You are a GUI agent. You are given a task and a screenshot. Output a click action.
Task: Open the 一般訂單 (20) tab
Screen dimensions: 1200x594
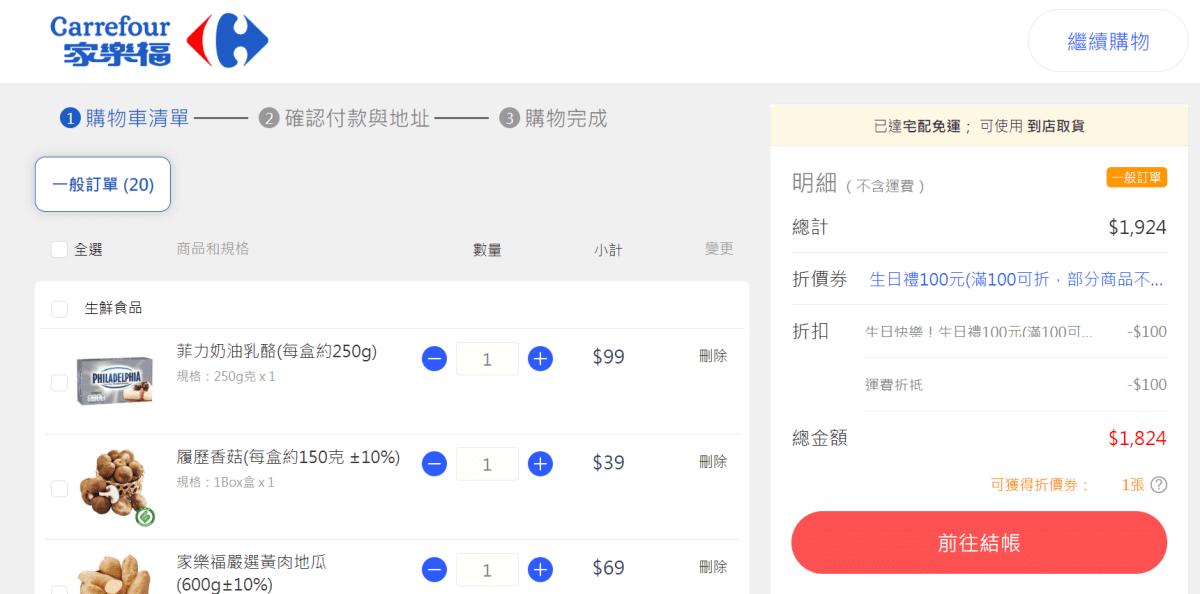coord(103,185)
